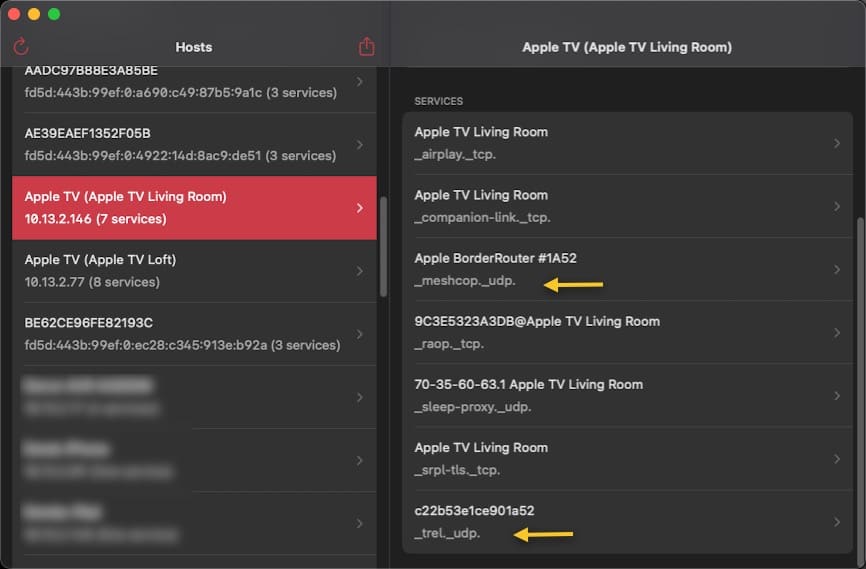Expand chevron for BE62CE96FE82193C host
The image size is (866, 569).
(x=360, y=334)
